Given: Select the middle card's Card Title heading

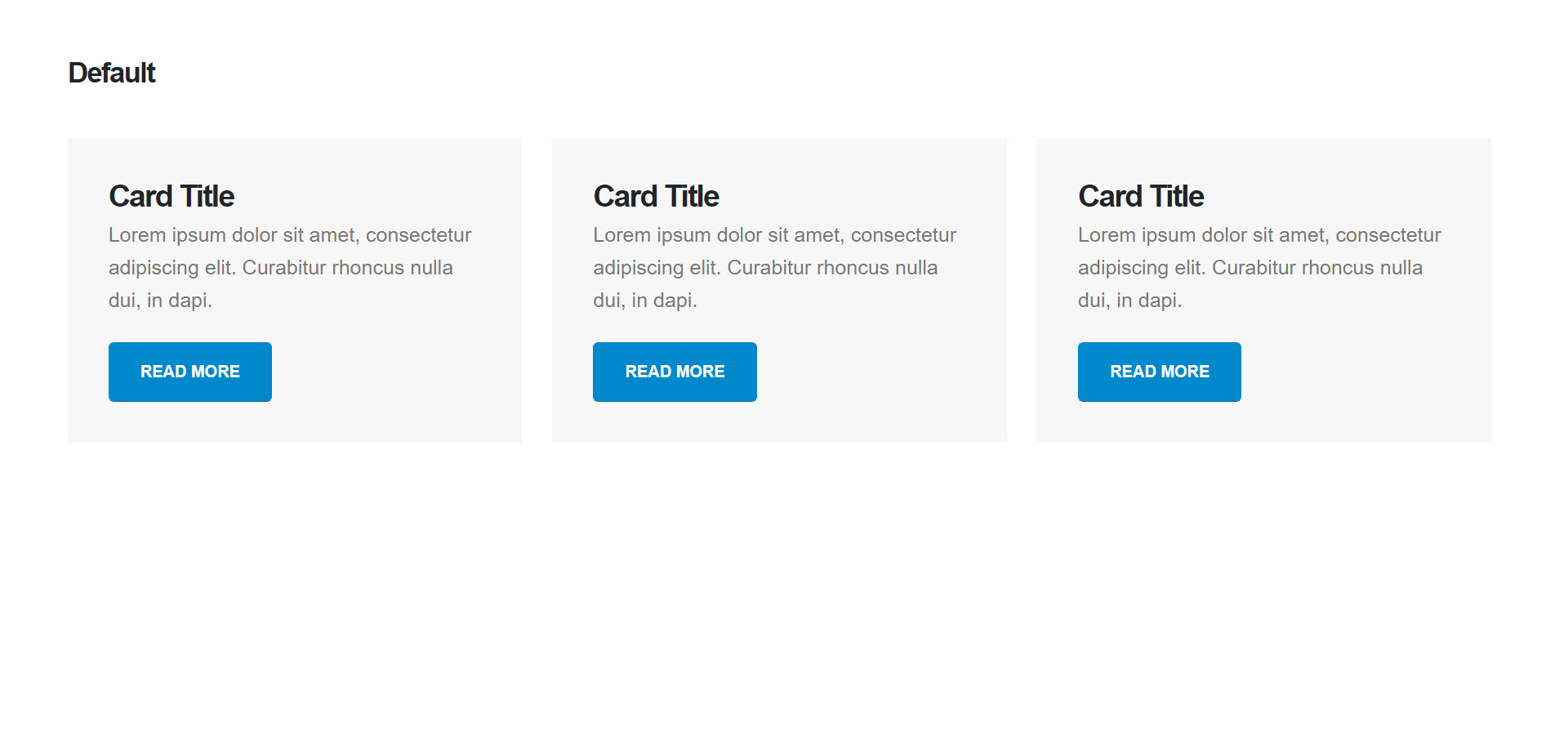Looking at the screenshot, I should point(656,196).
